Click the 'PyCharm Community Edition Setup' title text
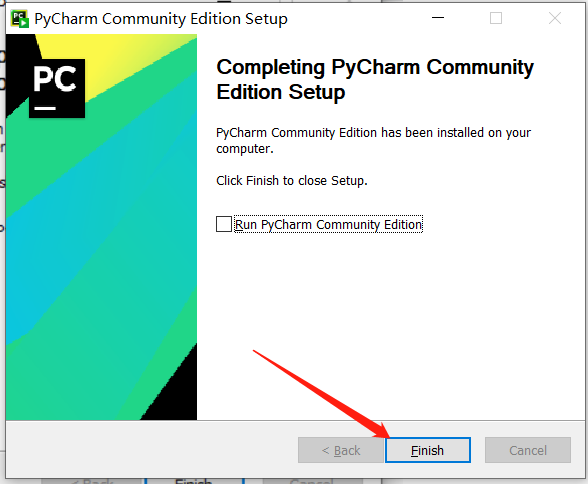The image size is (588, 484). coord(161,19)
